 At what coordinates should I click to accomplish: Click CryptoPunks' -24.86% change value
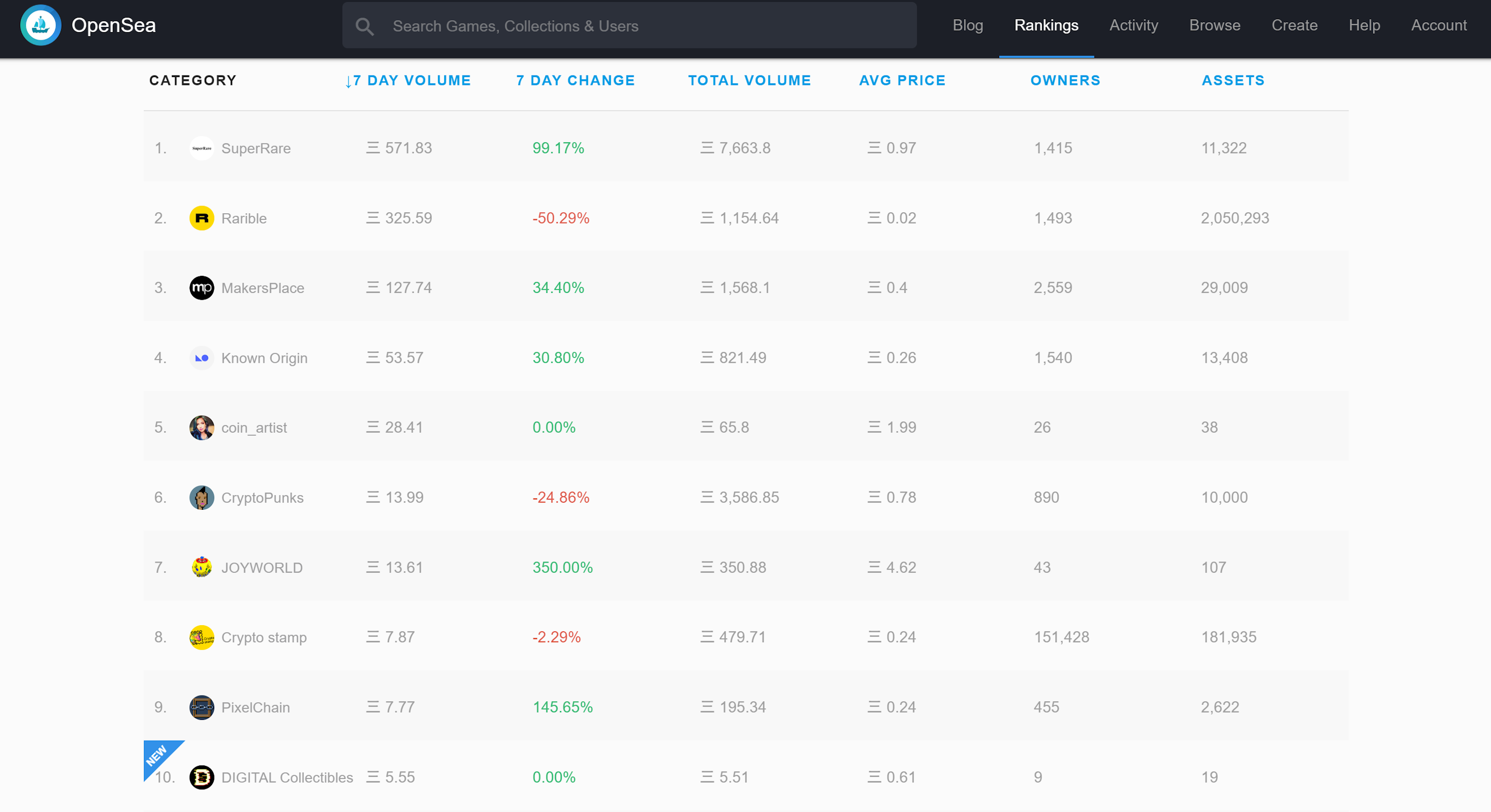click(560, 497)
